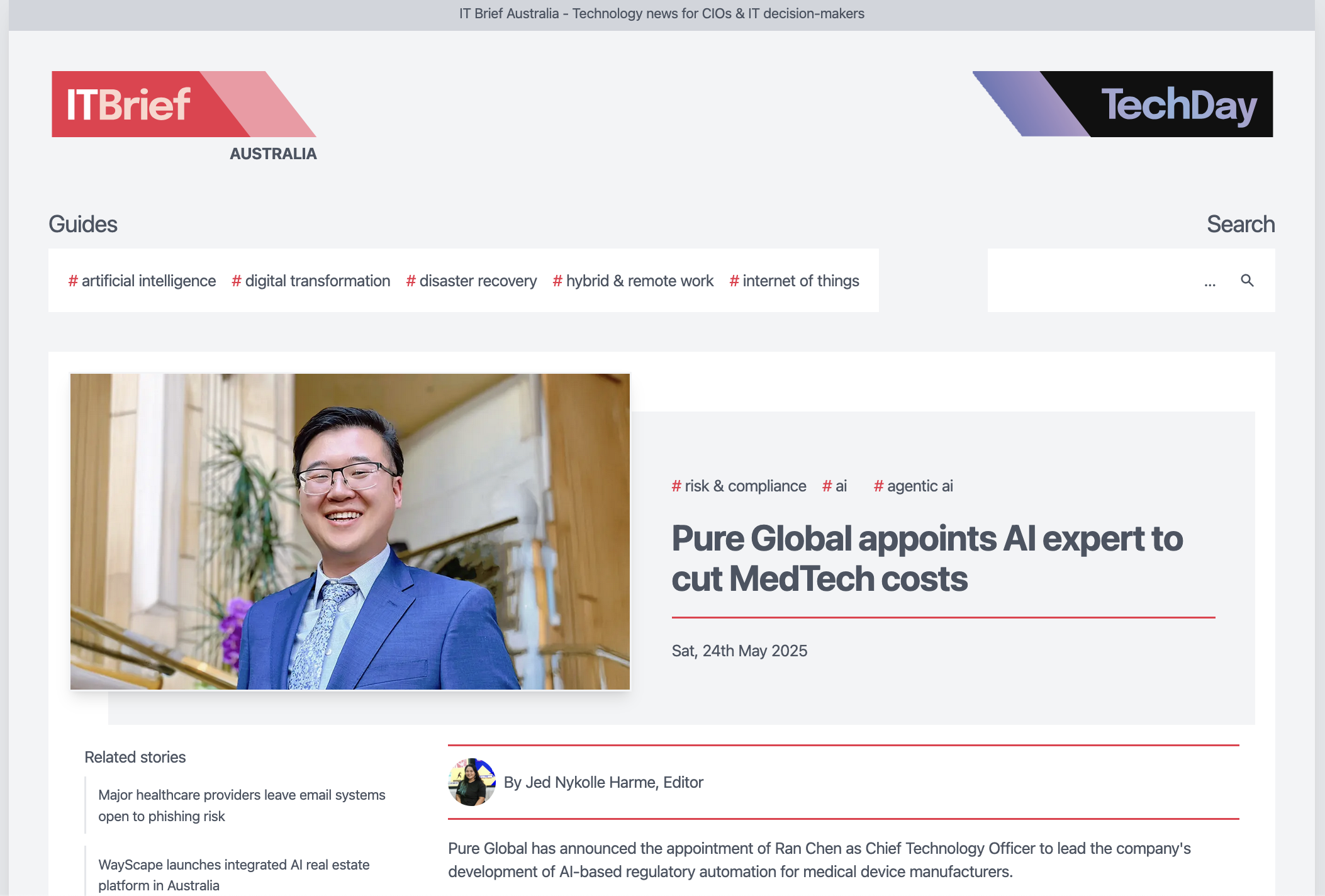Click the AUSTRALIA label under the logo
1325x896 pixels.
pyautogui.click(x=273, y=154)
